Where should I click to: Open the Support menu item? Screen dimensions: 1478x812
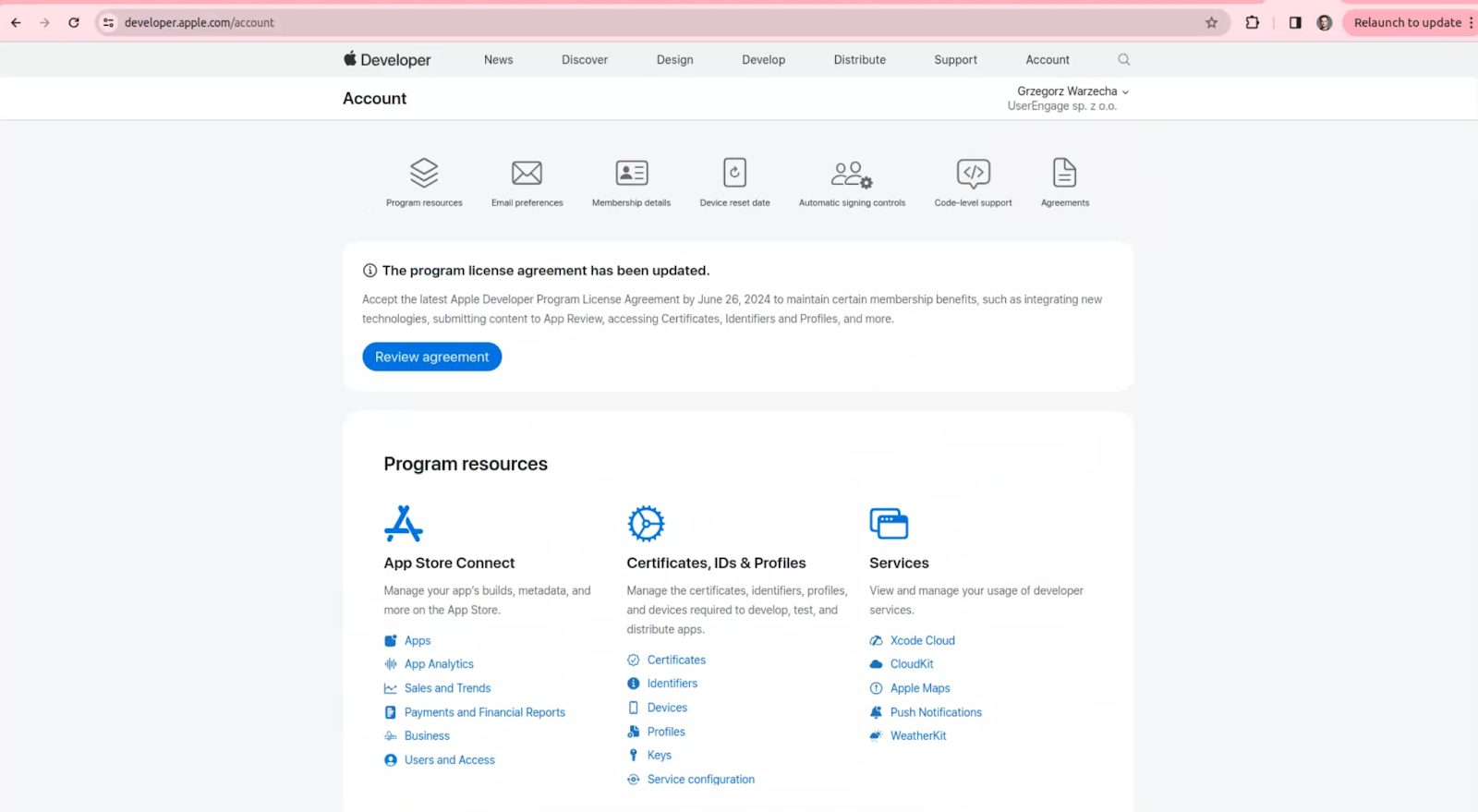955,59
